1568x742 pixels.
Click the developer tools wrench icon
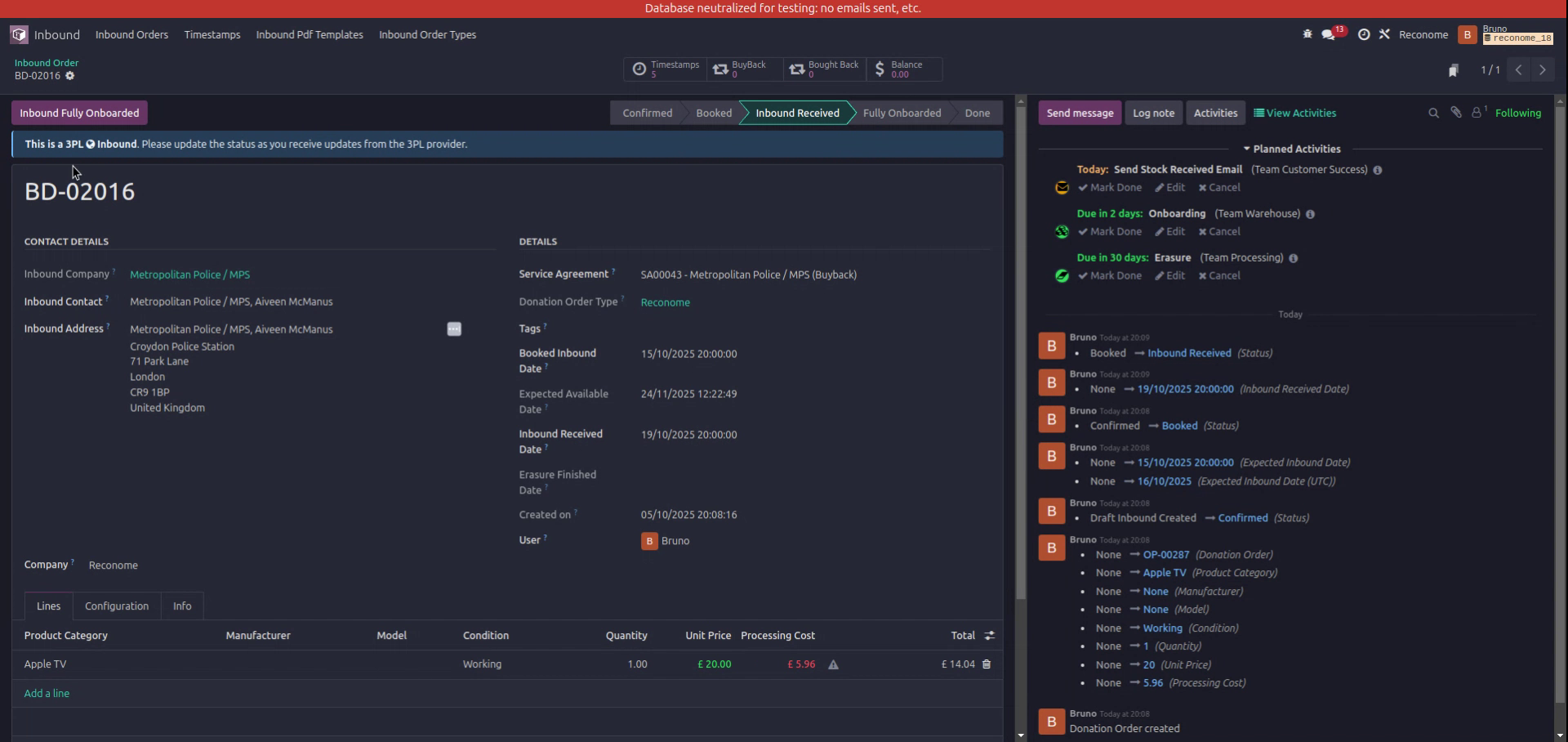1385,34
